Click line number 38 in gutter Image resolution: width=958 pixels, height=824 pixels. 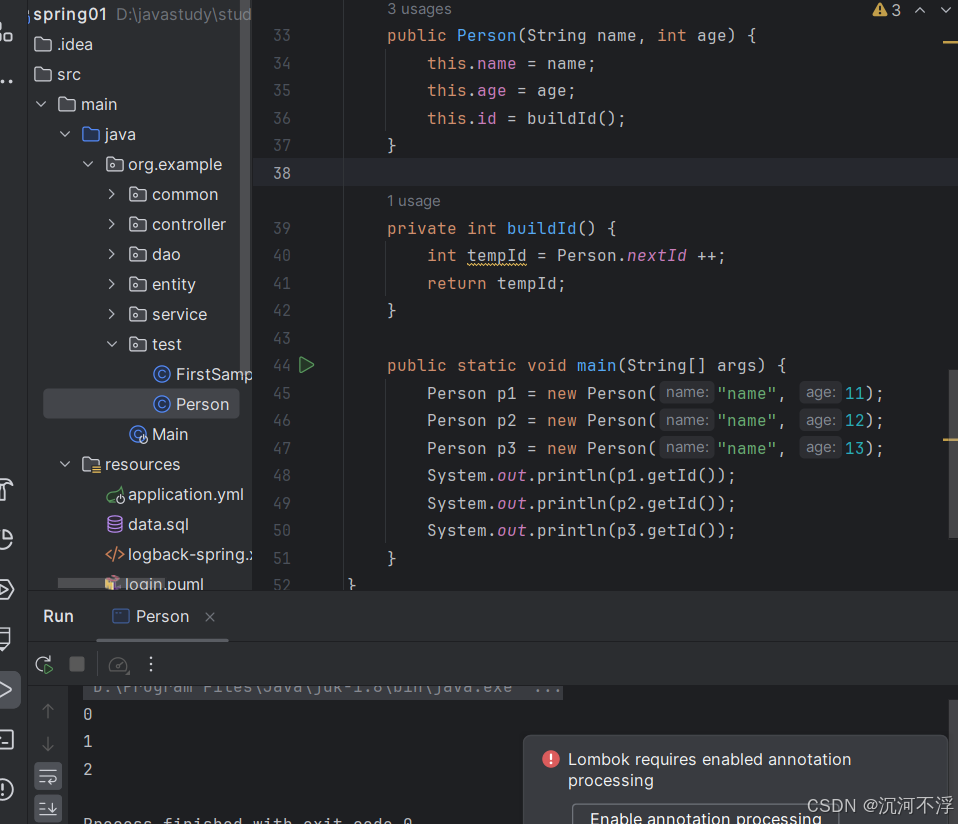tap(282, 173)
